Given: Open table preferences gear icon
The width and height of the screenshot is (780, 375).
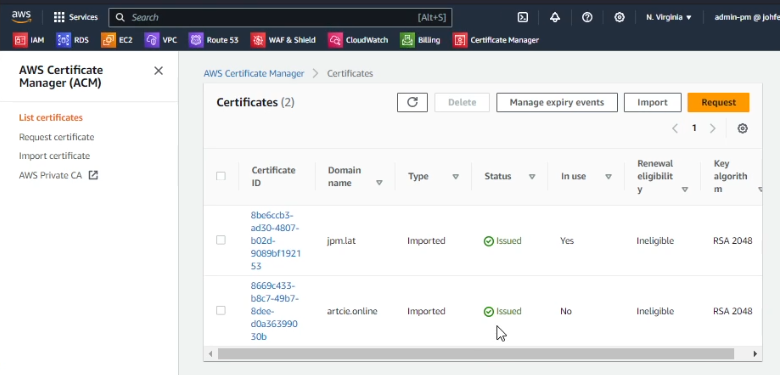Looking at the screenshot, I should pos(742,128).
